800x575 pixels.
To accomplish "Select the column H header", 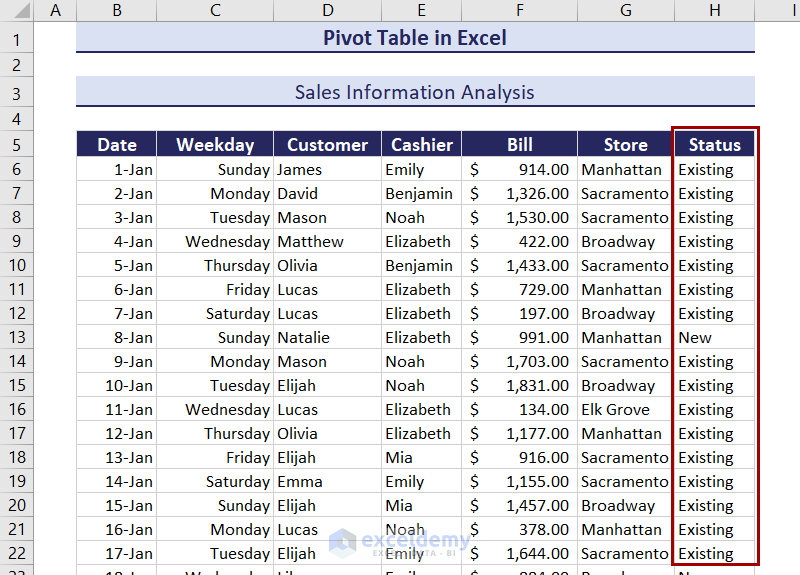I will click(x=714, y=10).
